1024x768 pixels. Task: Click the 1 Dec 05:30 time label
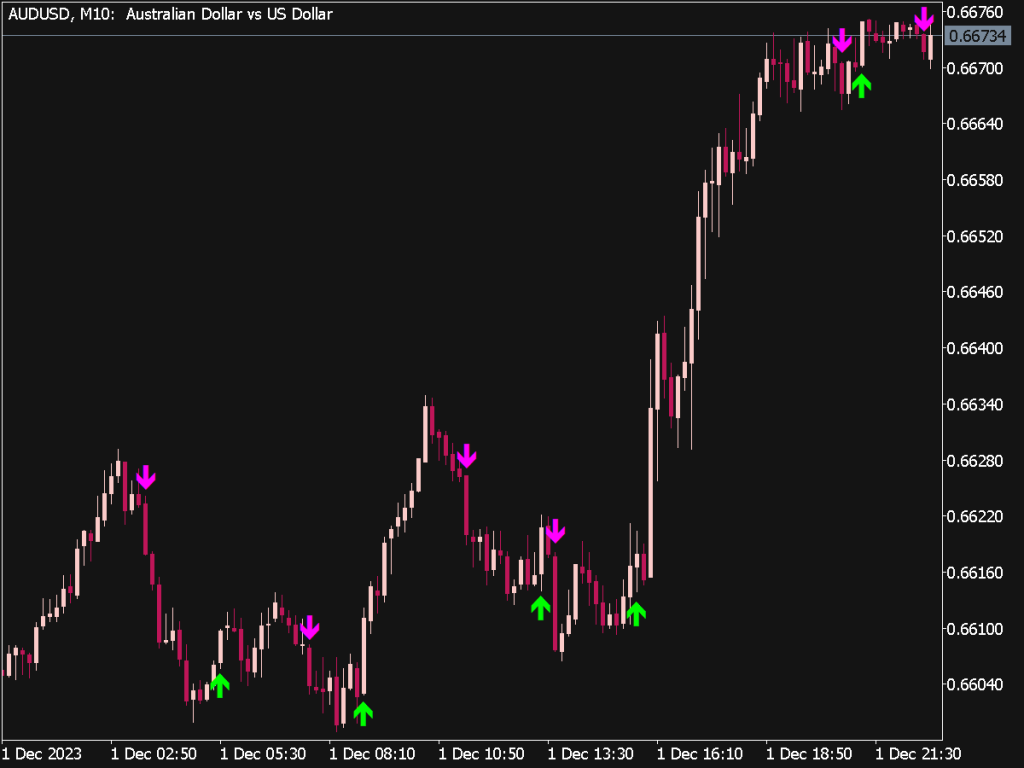(263, 754)
